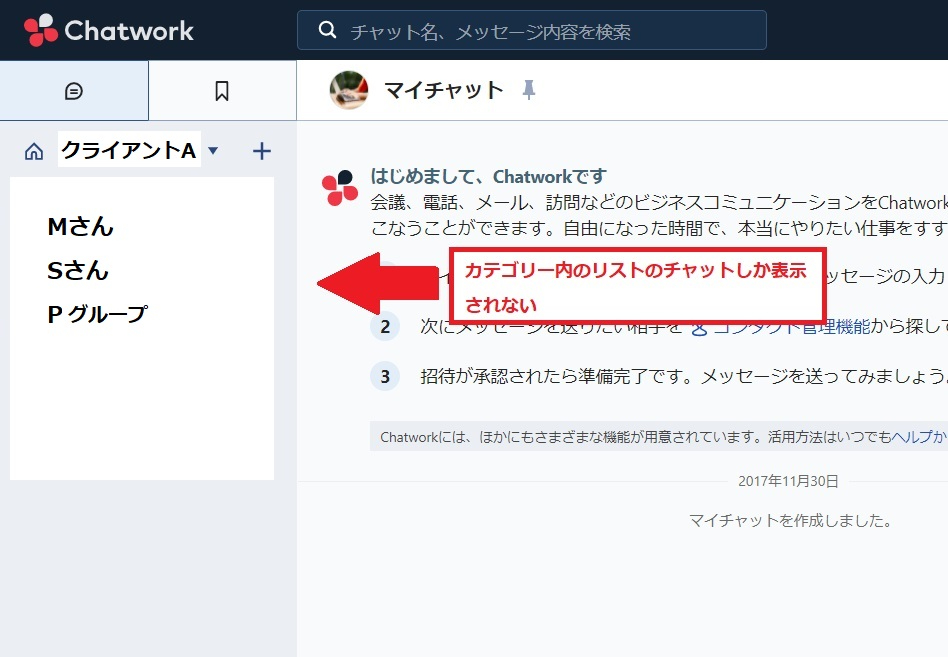948x657 pixels.
Task: Click step 3 invitation approved text
Action: tap(683, 377)
